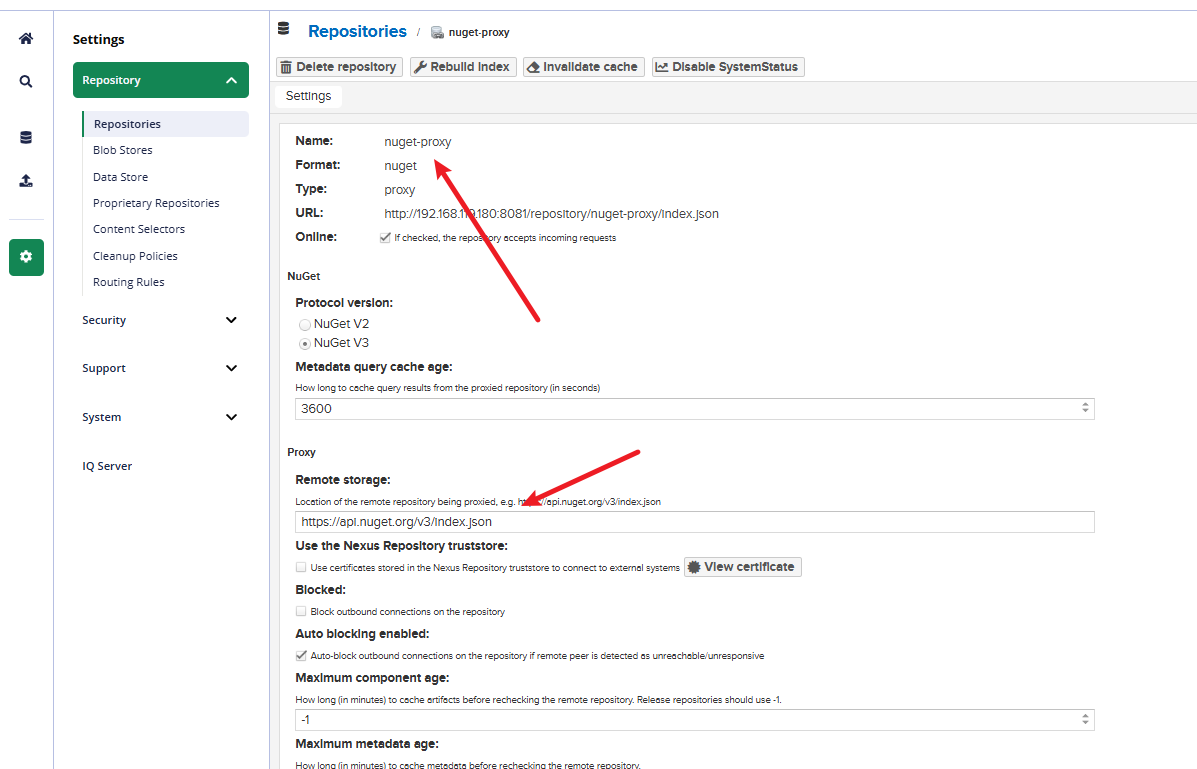Toggle Auto-block outbound connections checkbox

point(301,655)
